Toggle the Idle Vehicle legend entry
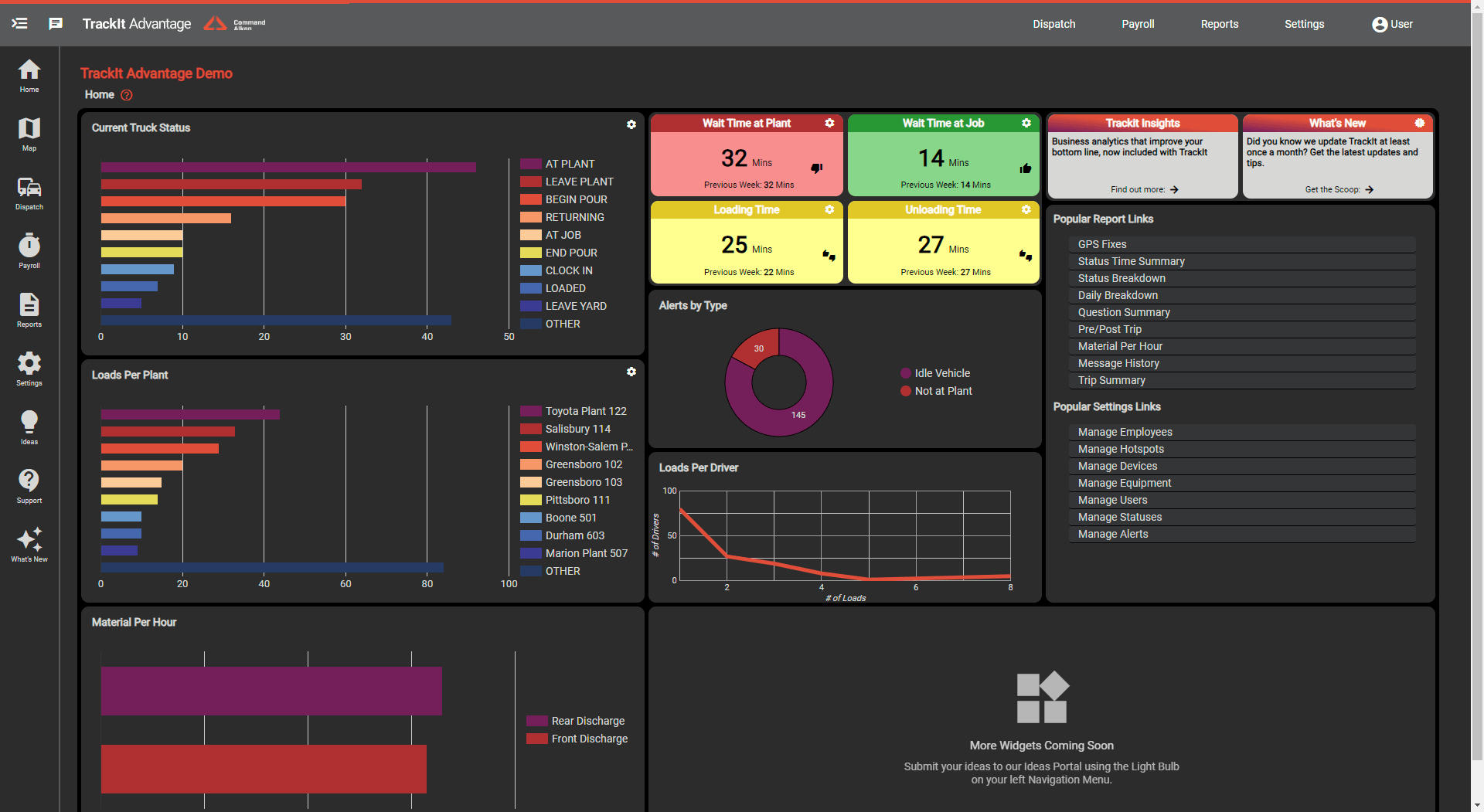1484x812 pixels. (x=935, y=373)
